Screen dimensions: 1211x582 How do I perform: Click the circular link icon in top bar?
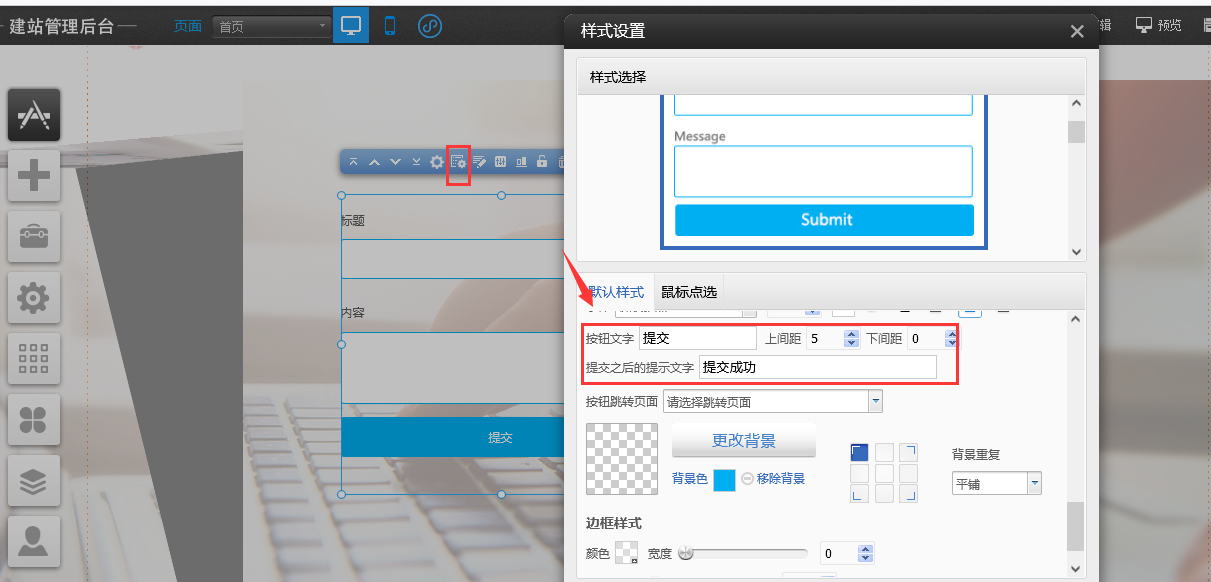429,26
